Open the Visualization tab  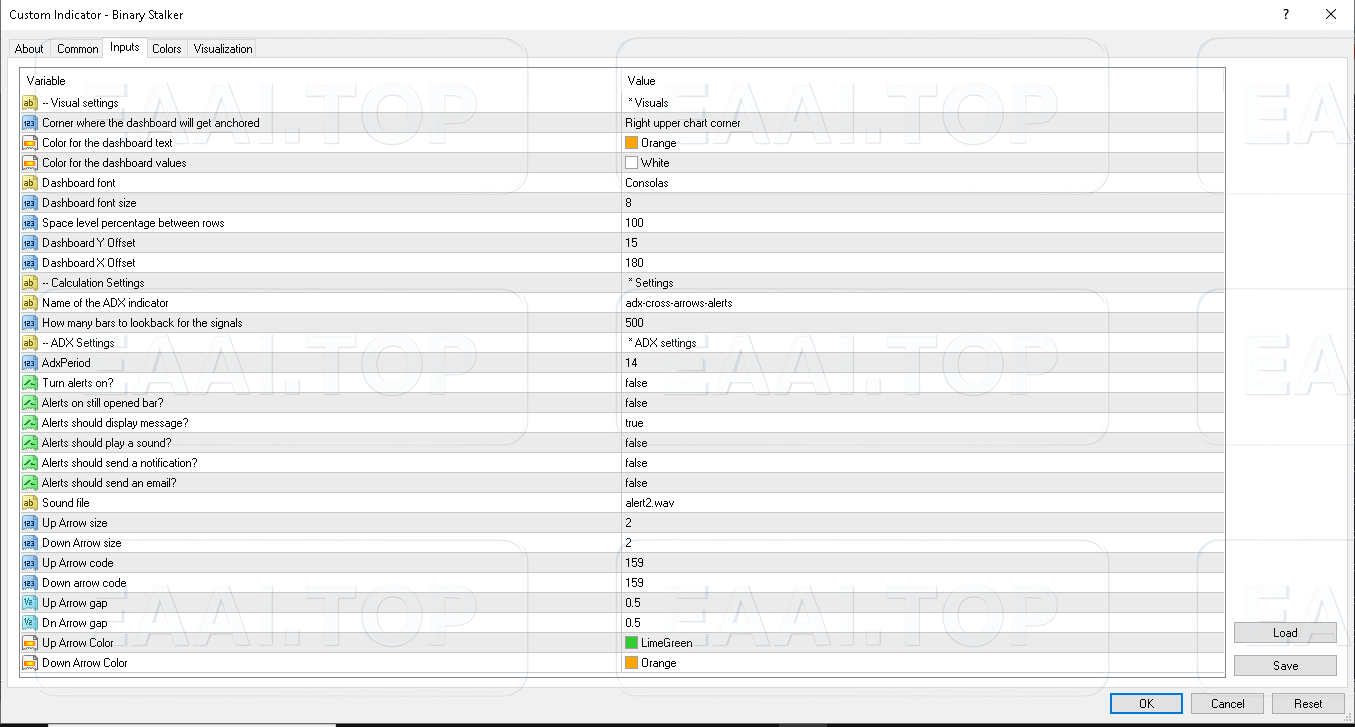[223, 48]
